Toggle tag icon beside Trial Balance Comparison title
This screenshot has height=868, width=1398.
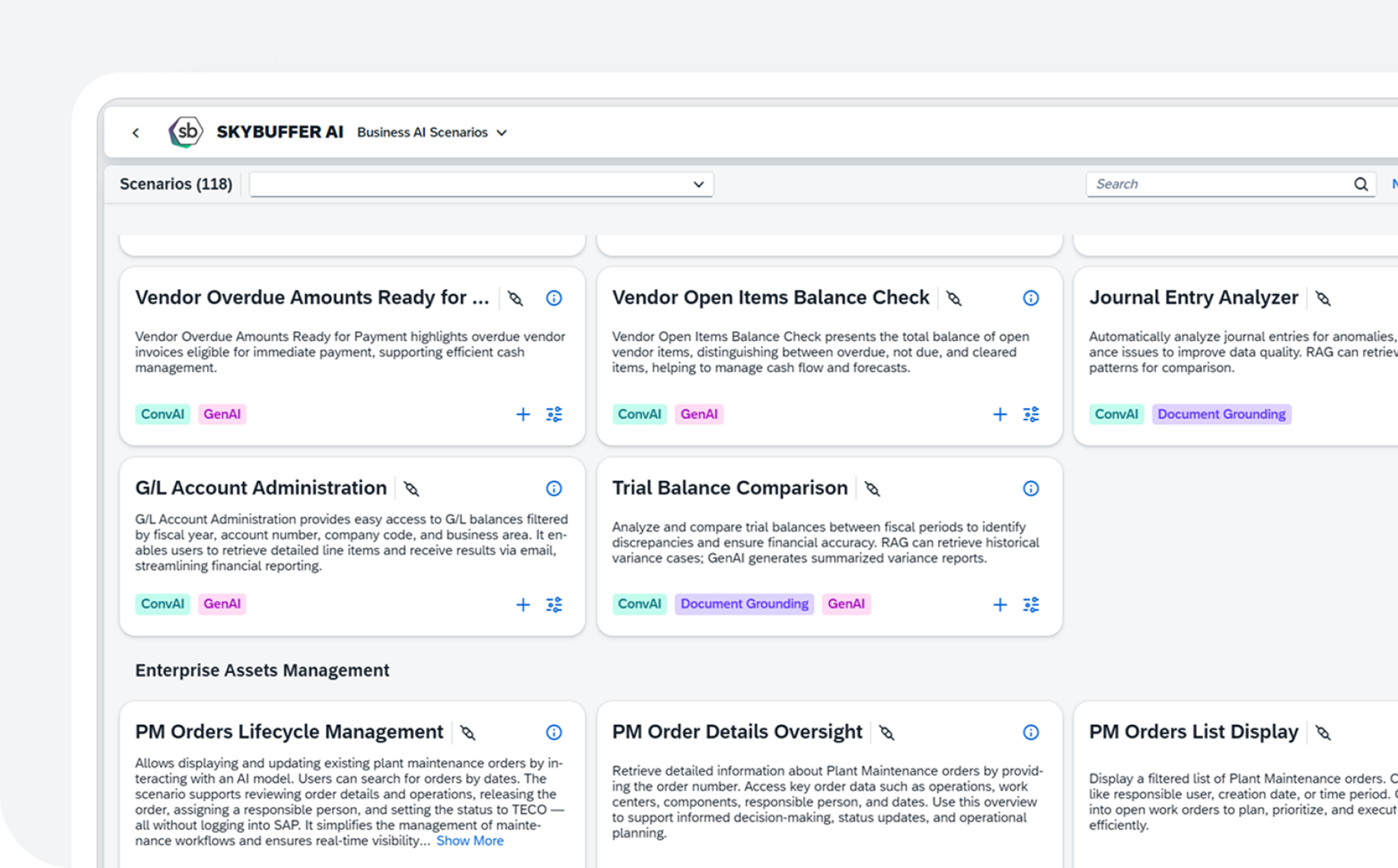point(873,489)
